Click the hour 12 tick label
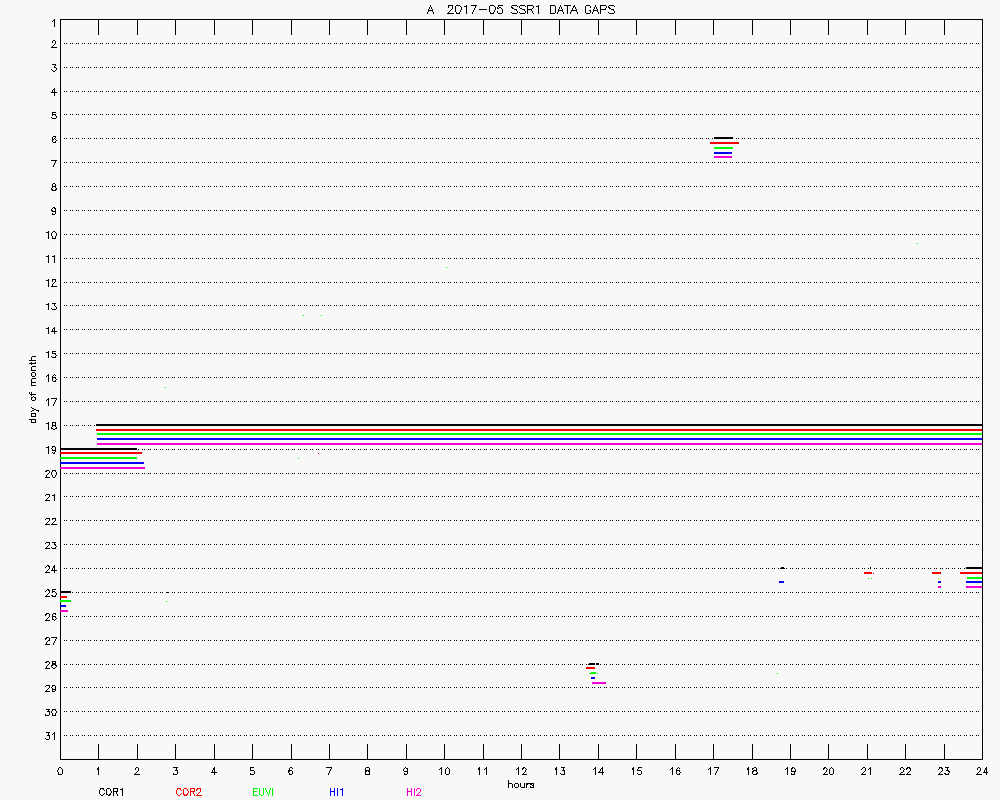1000x800 pixels. (x=521, y=772)
